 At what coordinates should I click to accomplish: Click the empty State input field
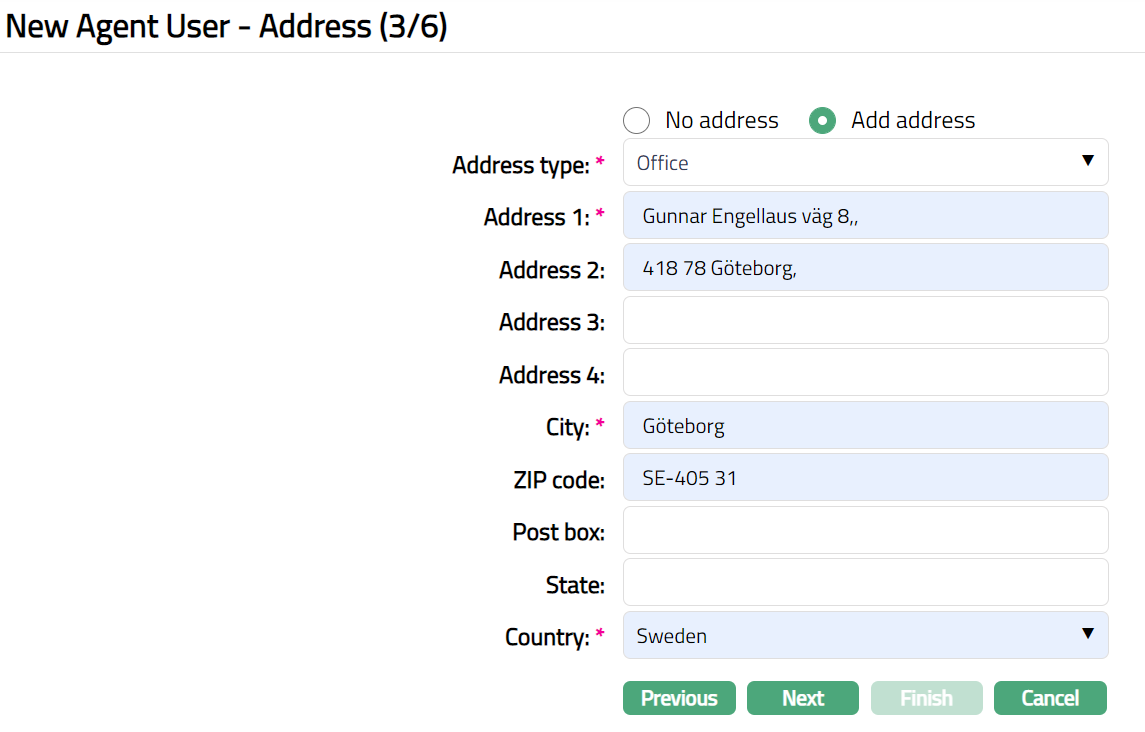[x=865, y=582]
